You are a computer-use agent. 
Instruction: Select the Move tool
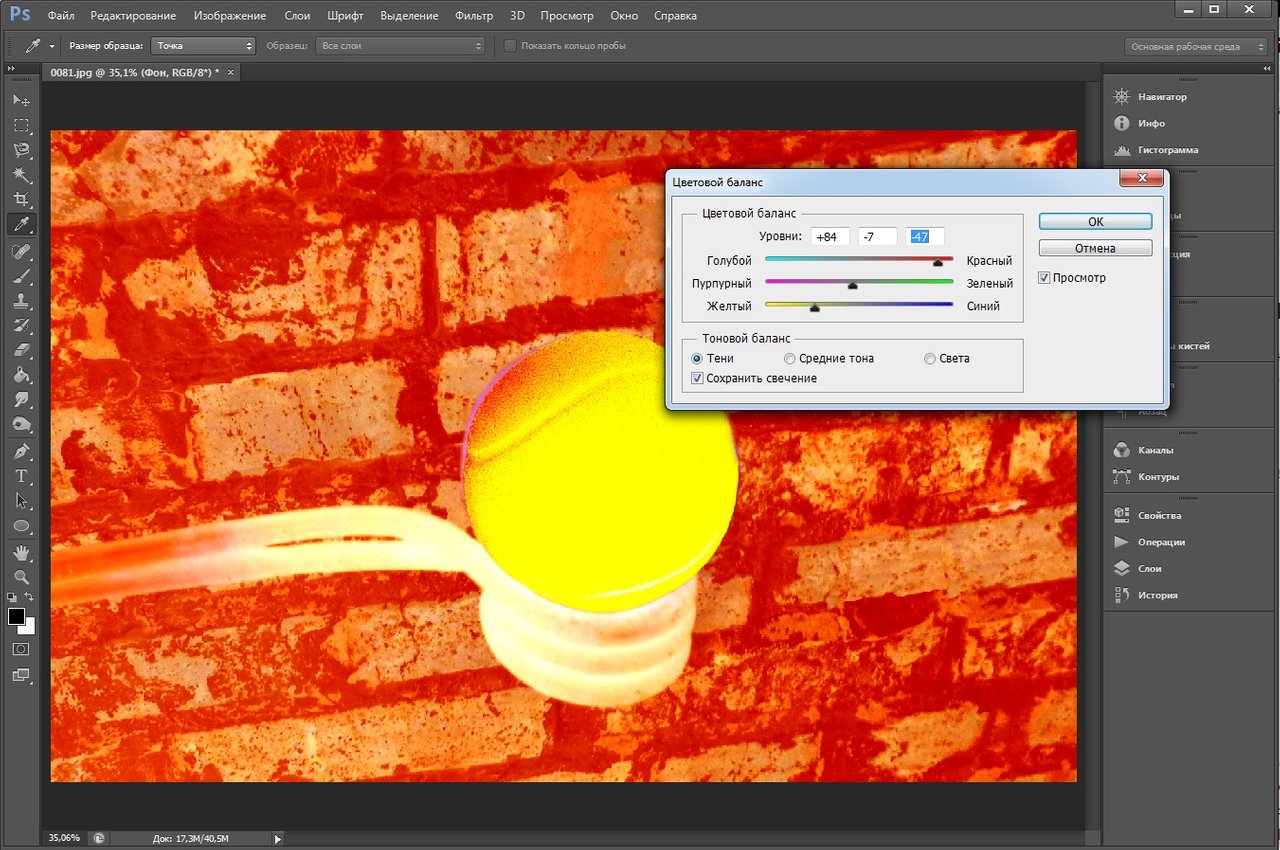(x=21, y=101)
